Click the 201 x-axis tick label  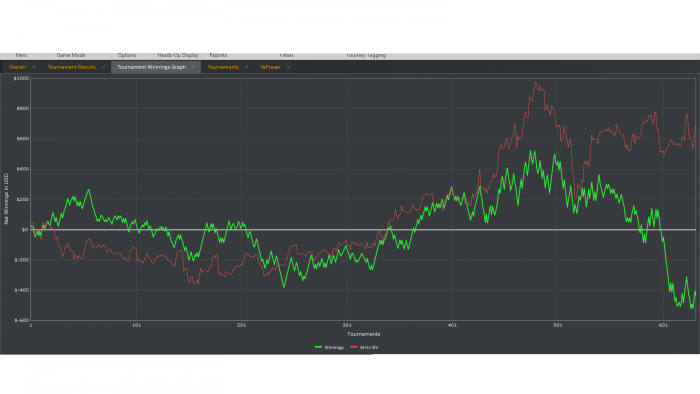[242, 325]
